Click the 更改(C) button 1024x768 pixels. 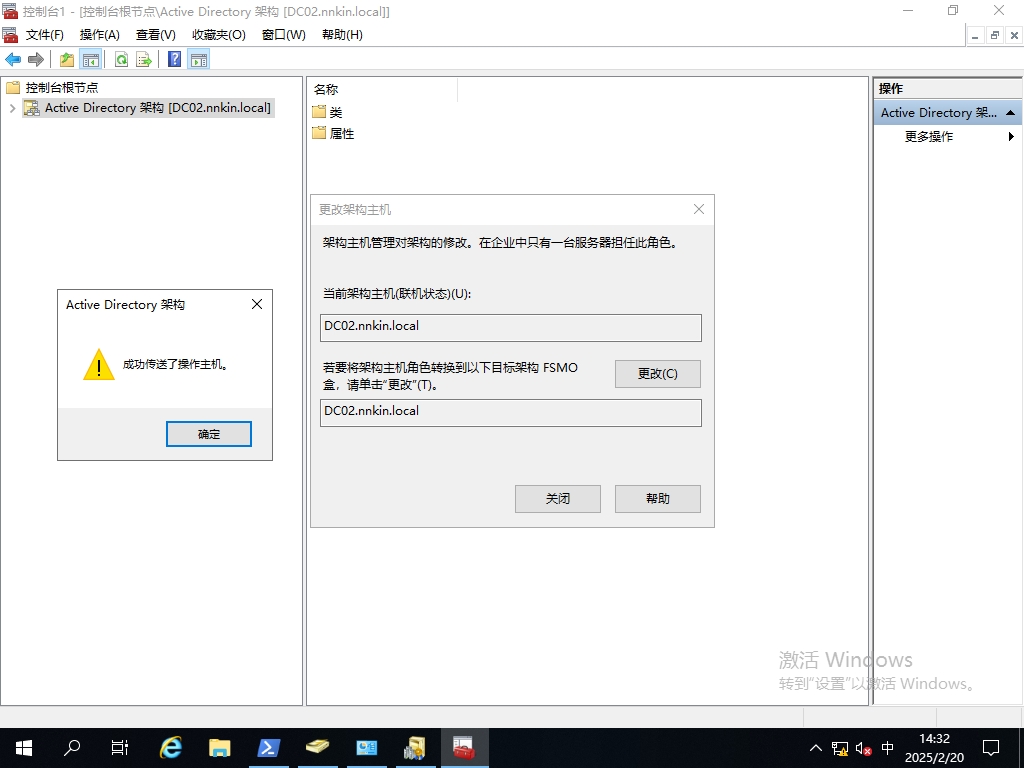point(657,374)
